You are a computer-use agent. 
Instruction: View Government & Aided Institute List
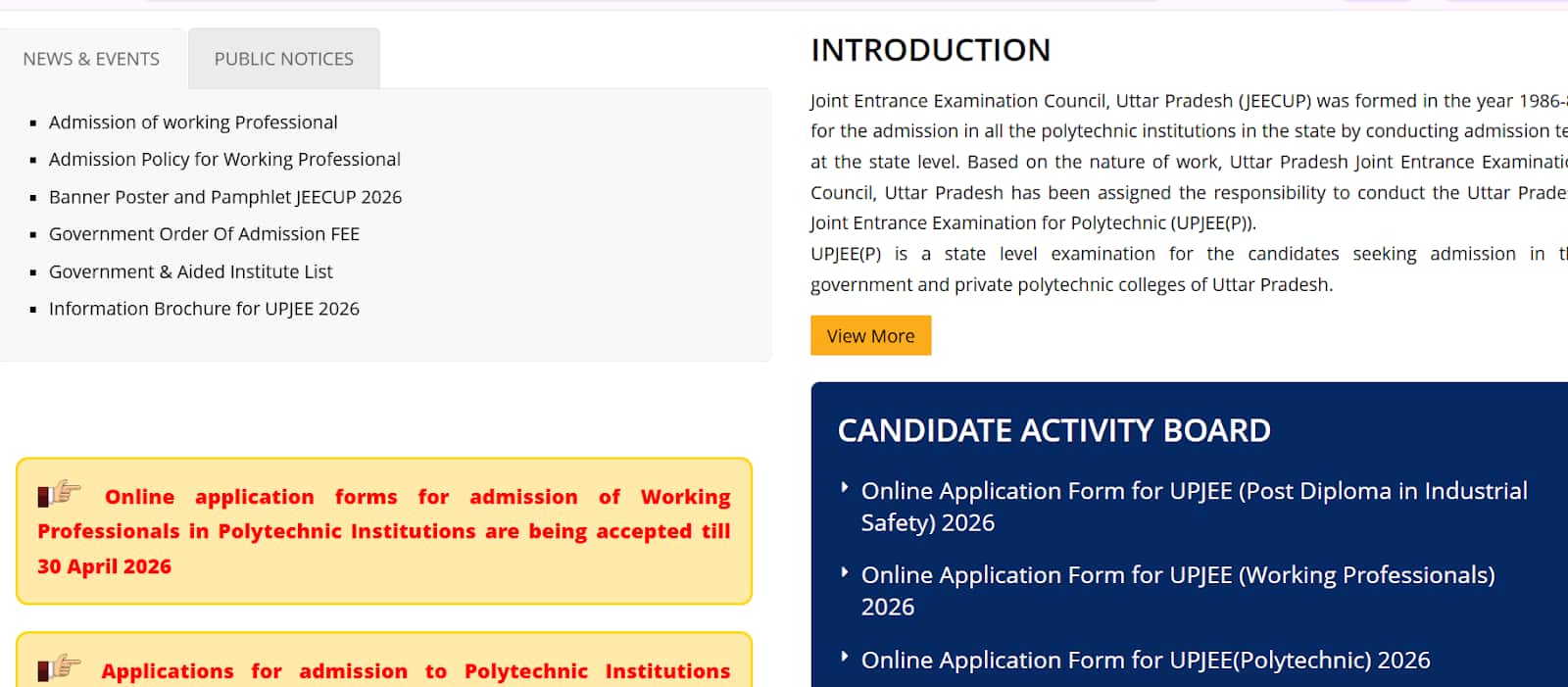click(x=191, y=271)
